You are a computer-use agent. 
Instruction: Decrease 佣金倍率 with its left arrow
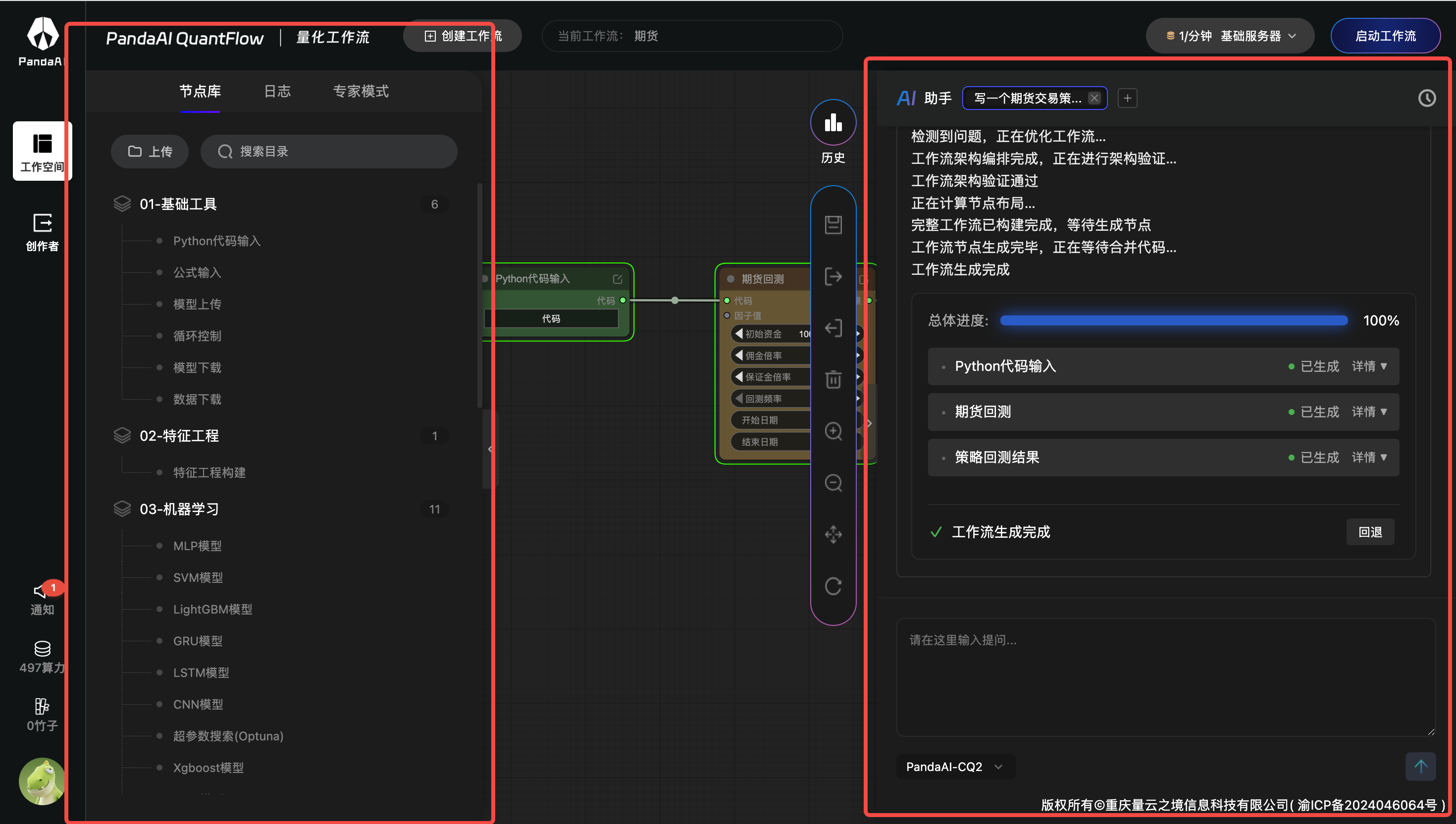click(738, 356)
